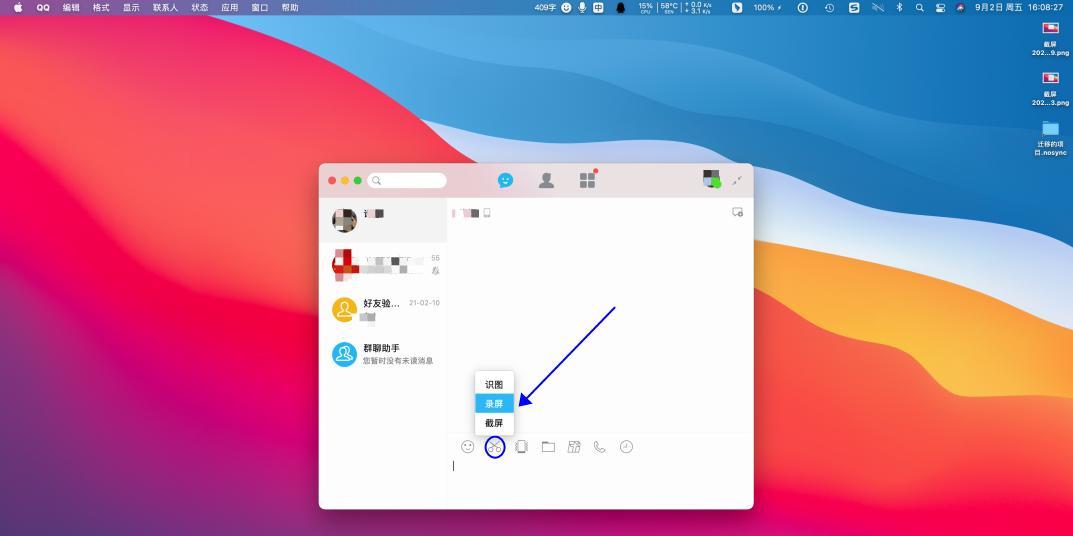
Task: Select the top 截屏 png file on desktop
Action: (1050, 38)
